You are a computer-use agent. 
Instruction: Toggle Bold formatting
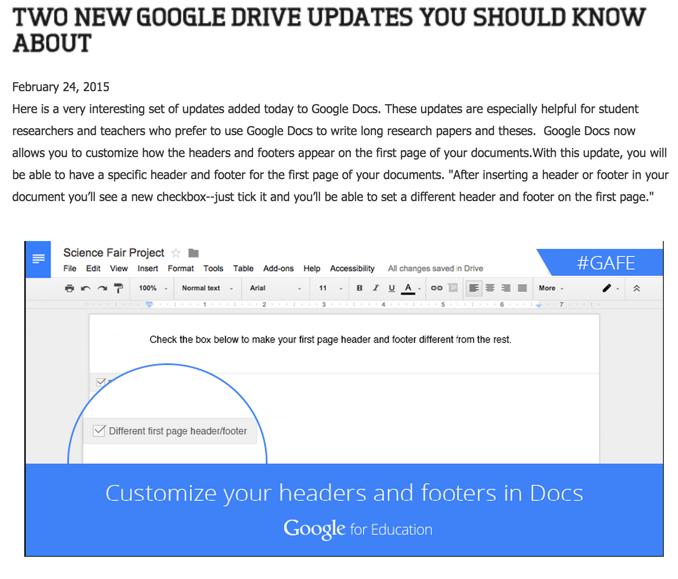click(359, 288)
